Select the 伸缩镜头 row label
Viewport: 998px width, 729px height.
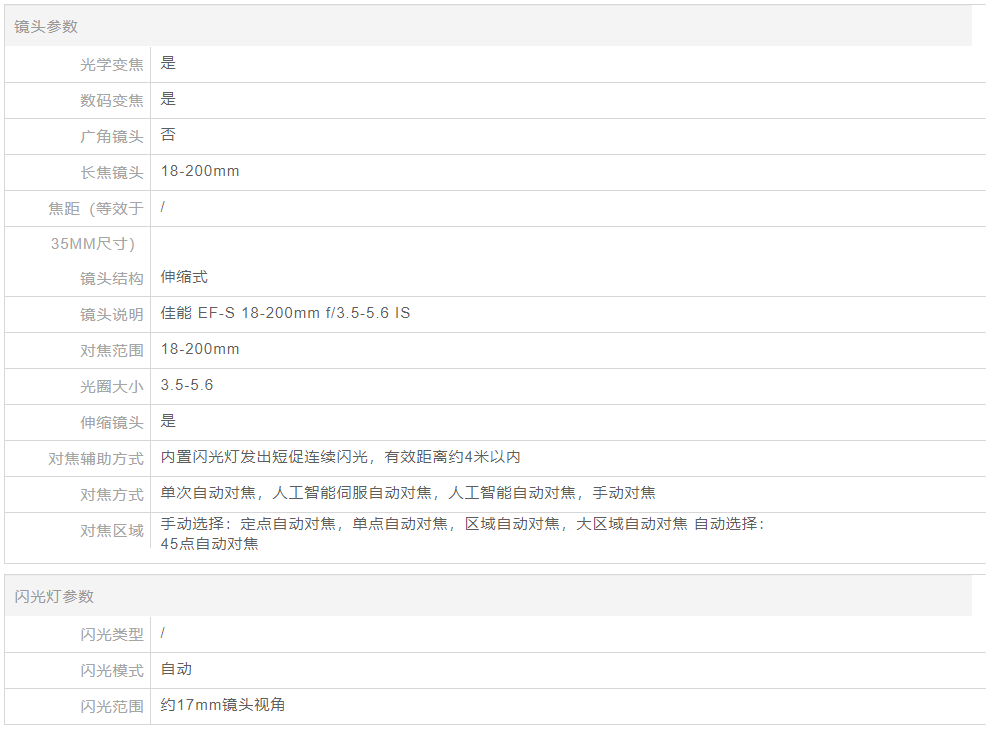point(112,423)
